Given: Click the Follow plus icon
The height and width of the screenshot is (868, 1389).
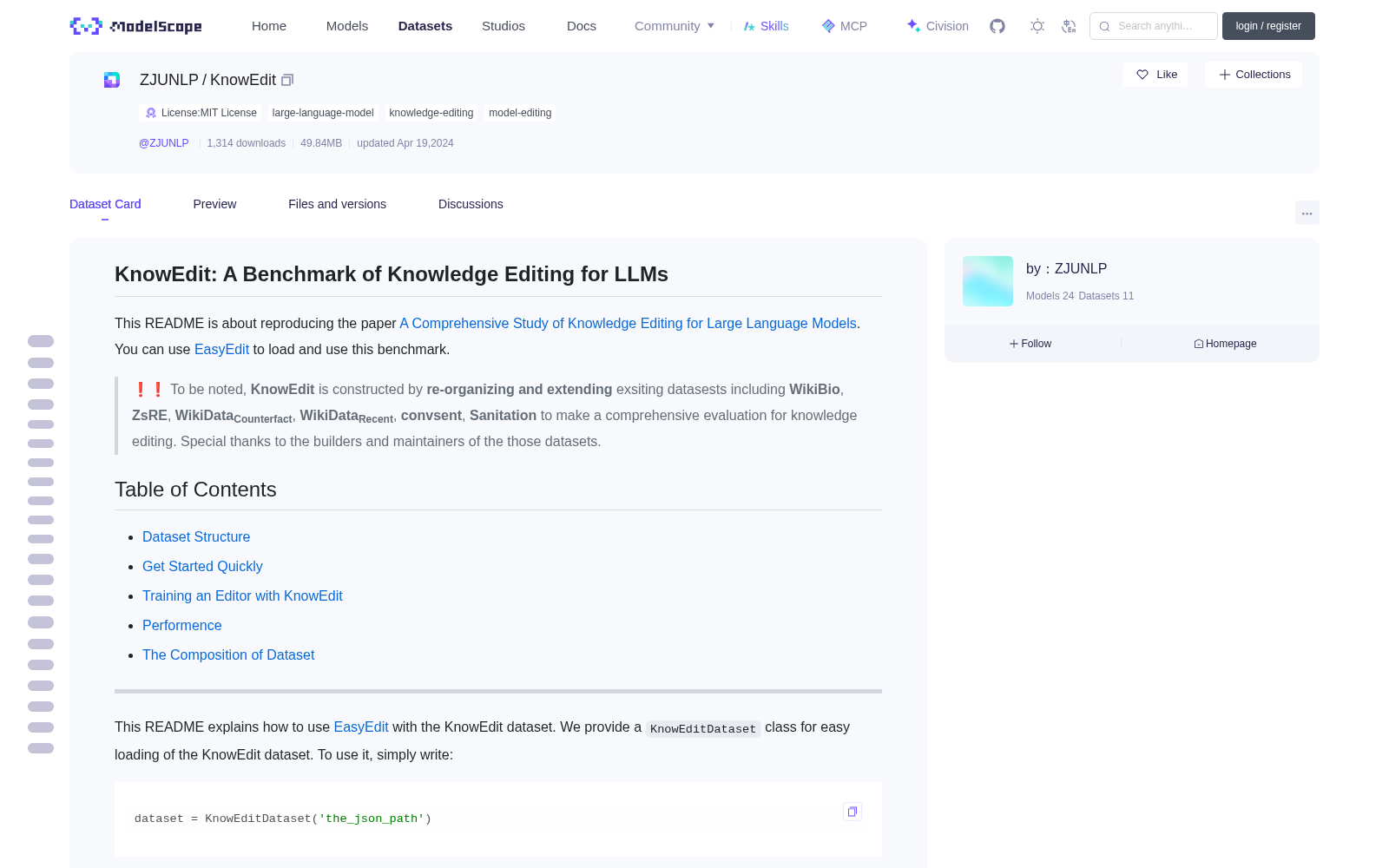Looking at the screenshot, I should point(1014,344).
